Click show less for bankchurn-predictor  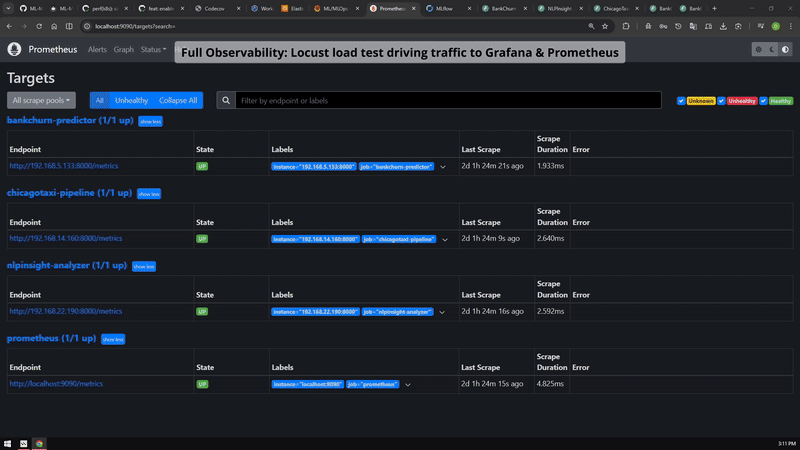click(151, 121)
